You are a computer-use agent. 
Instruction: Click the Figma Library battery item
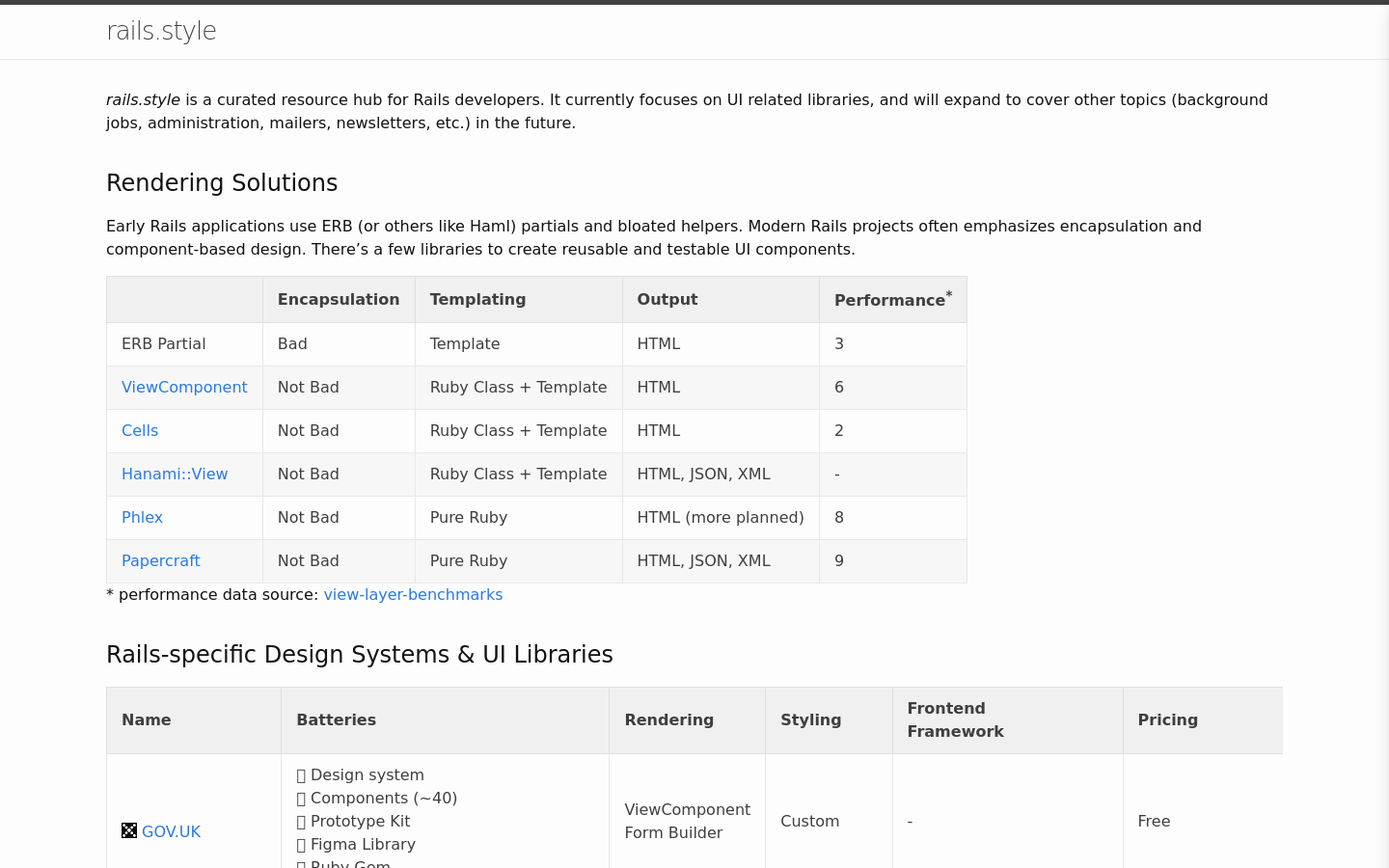click(356, 844)
